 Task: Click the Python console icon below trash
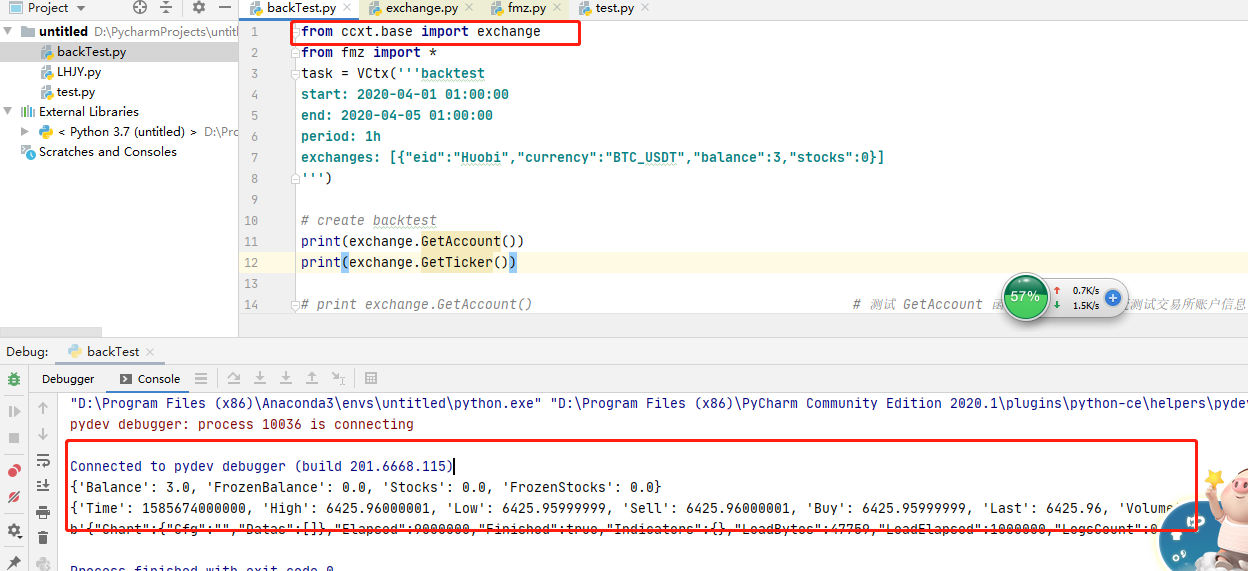[x=43, y=563]
